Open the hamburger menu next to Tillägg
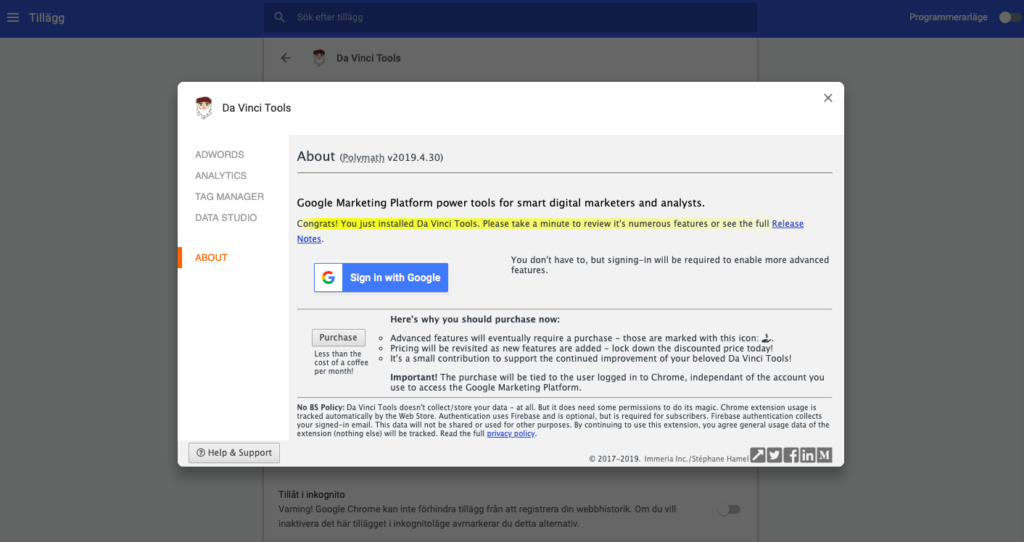The width and height of the screenshot is (1024, 542). coord(13,18)
